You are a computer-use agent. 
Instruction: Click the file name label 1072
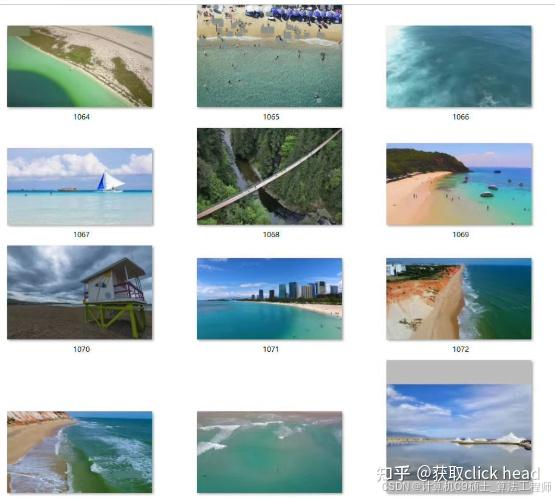pos(461,349)
